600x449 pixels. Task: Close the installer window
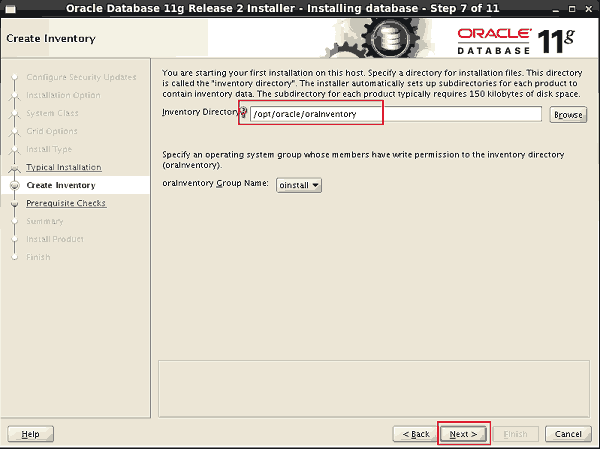coord(589,9)
